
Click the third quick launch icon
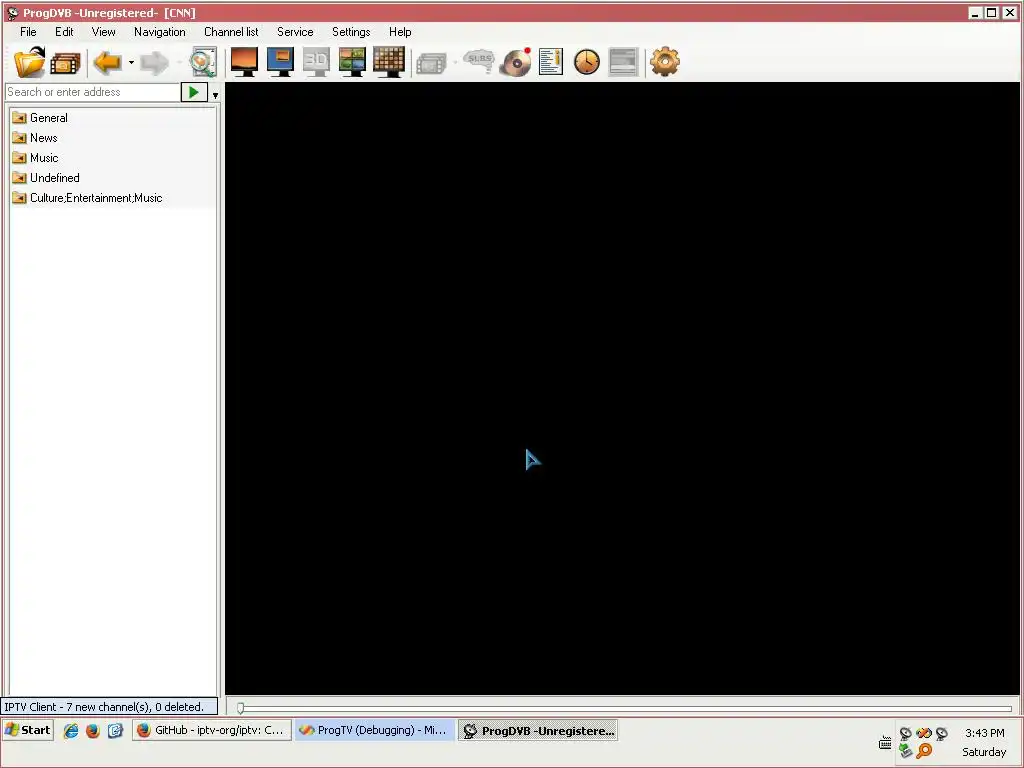point(116,731)
